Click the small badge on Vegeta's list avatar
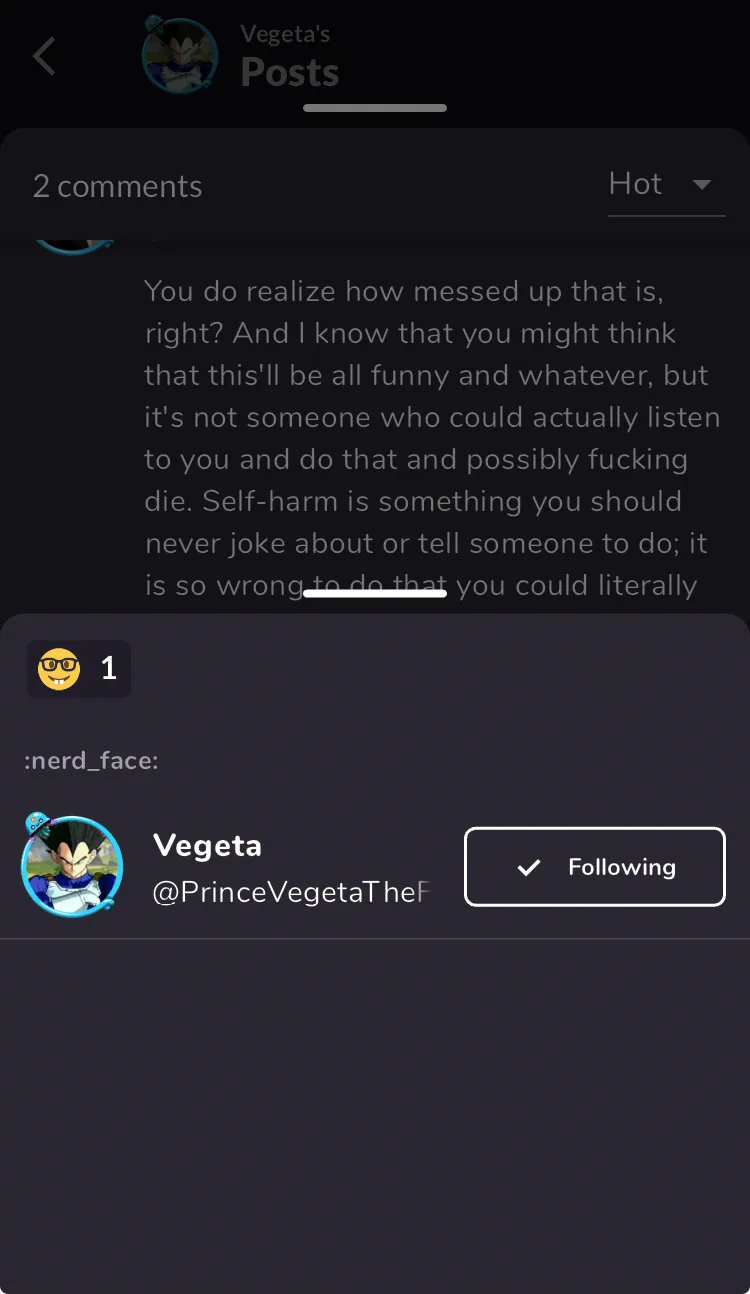The width and height of the screenshot is (750, 1294). [38, 824]
